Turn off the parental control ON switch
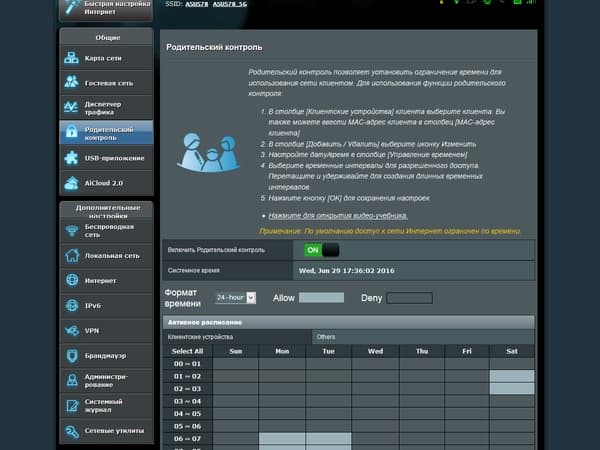Image resolution: width=600 pixels, height=450 pixels. point(321,250)
